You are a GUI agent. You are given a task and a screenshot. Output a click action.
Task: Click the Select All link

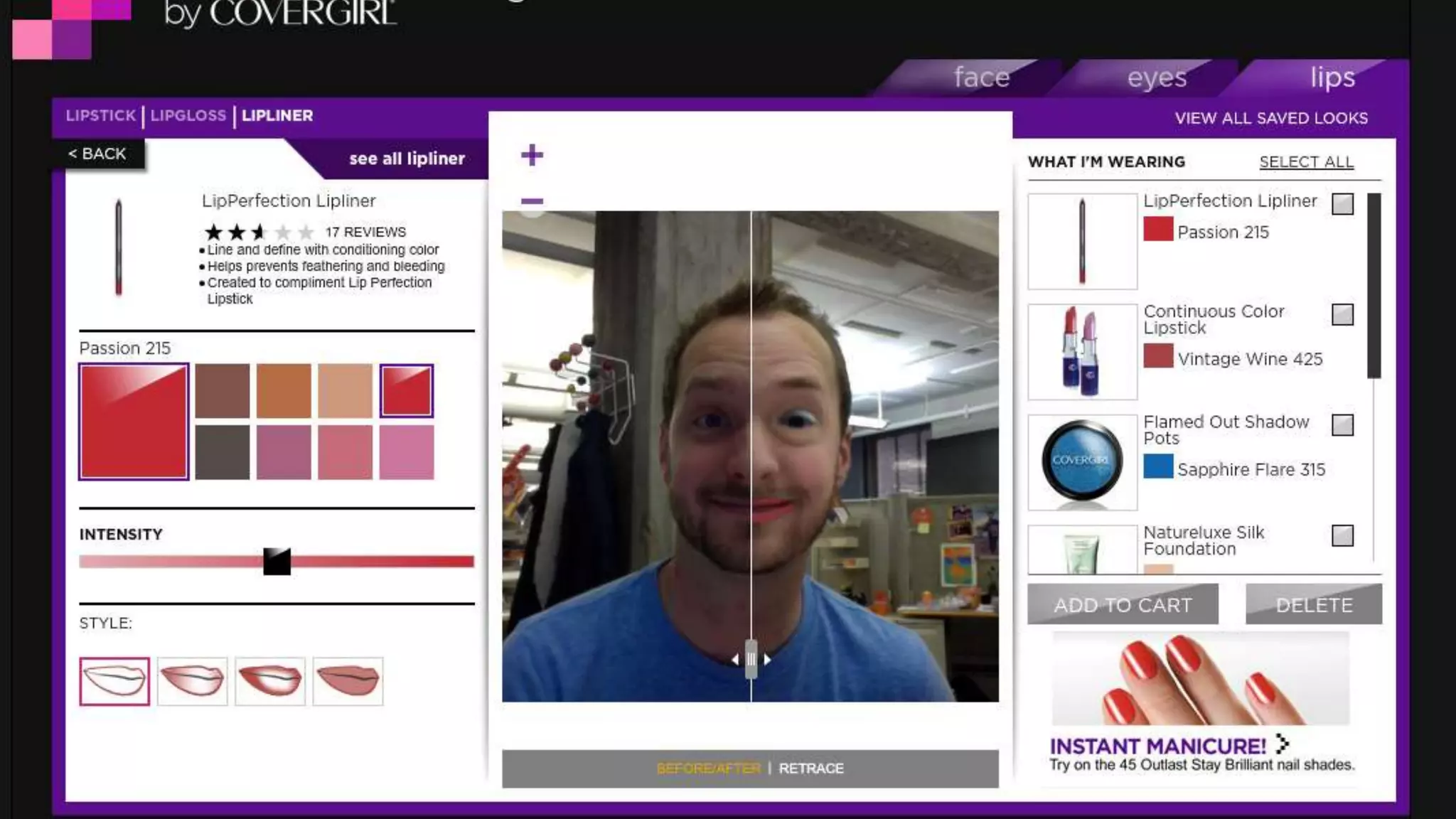(x=1306, y=162)
